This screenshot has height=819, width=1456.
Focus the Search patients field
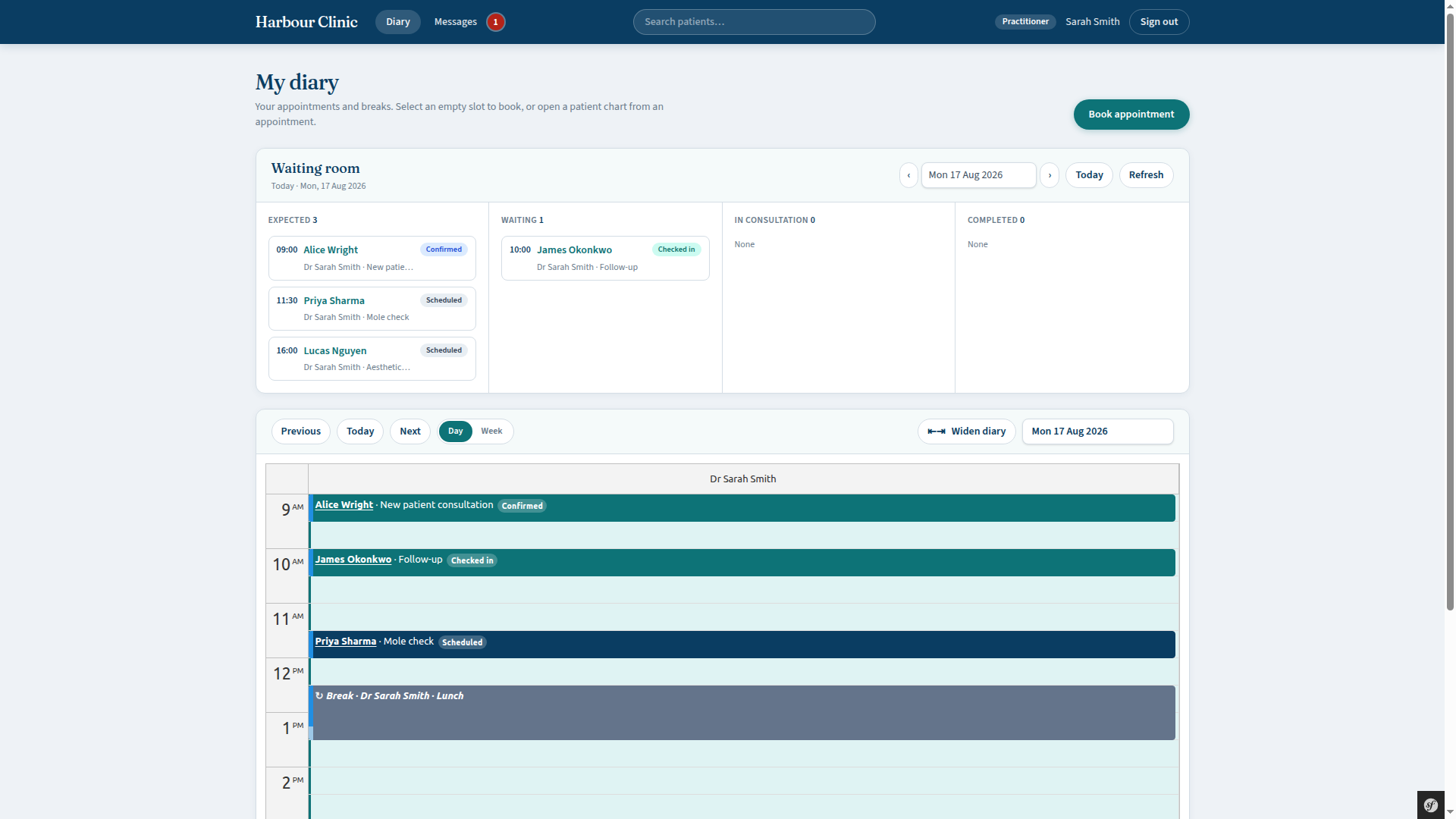754,22
